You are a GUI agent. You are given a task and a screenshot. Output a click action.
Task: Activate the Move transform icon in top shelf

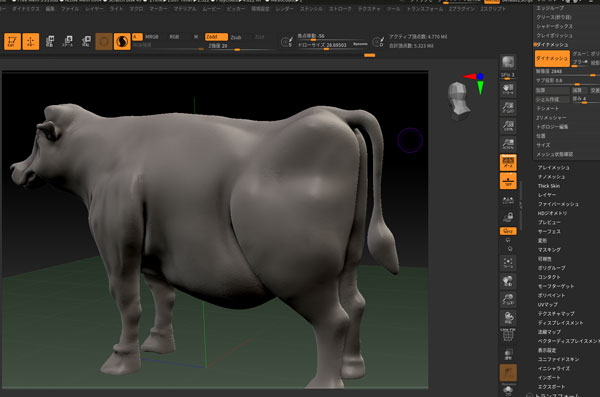(x=49, y=41)
